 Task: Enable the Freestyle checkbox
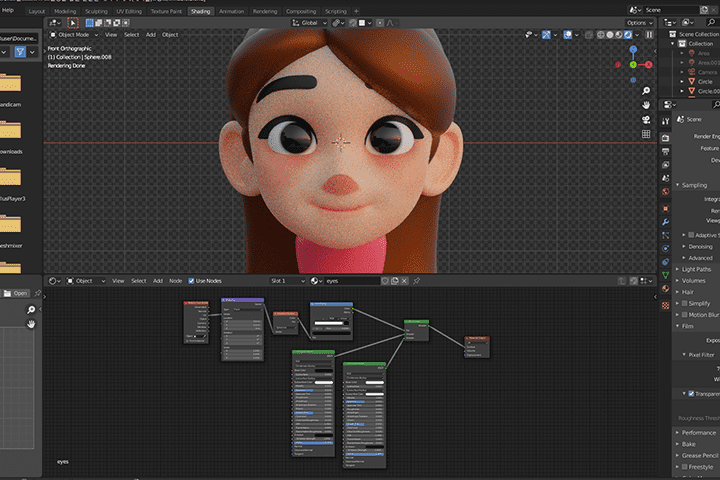point(684,467)
